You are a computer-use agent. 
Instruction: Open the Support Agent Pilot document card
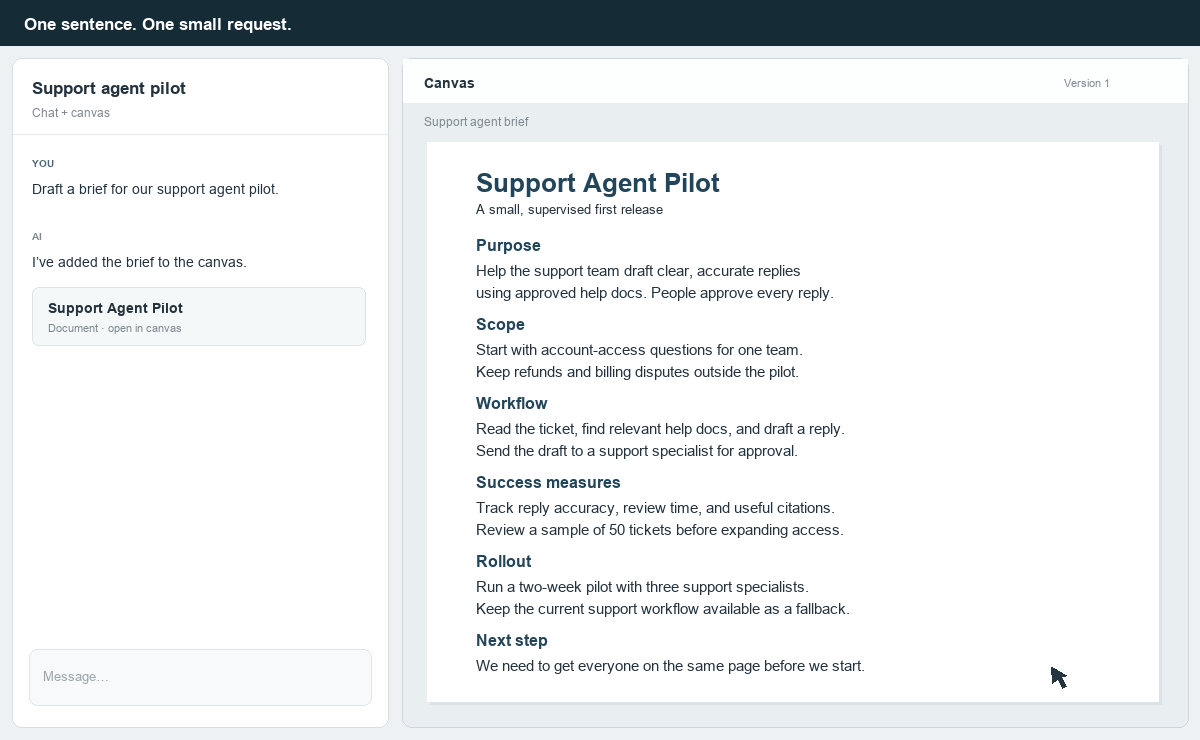[199, 317]
